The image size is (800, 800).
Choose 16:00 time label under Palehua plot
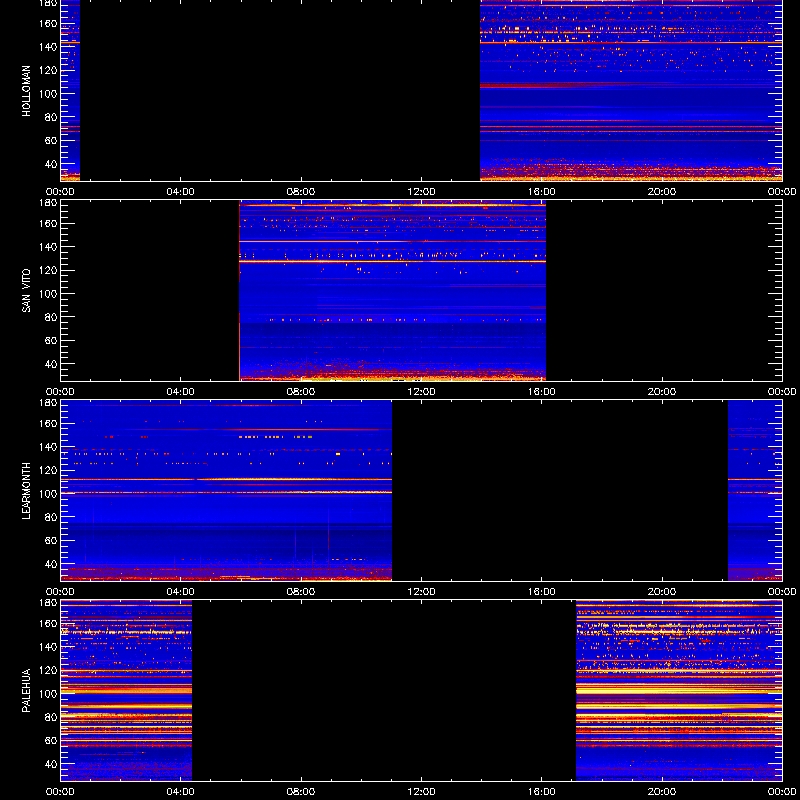[542, 792]
